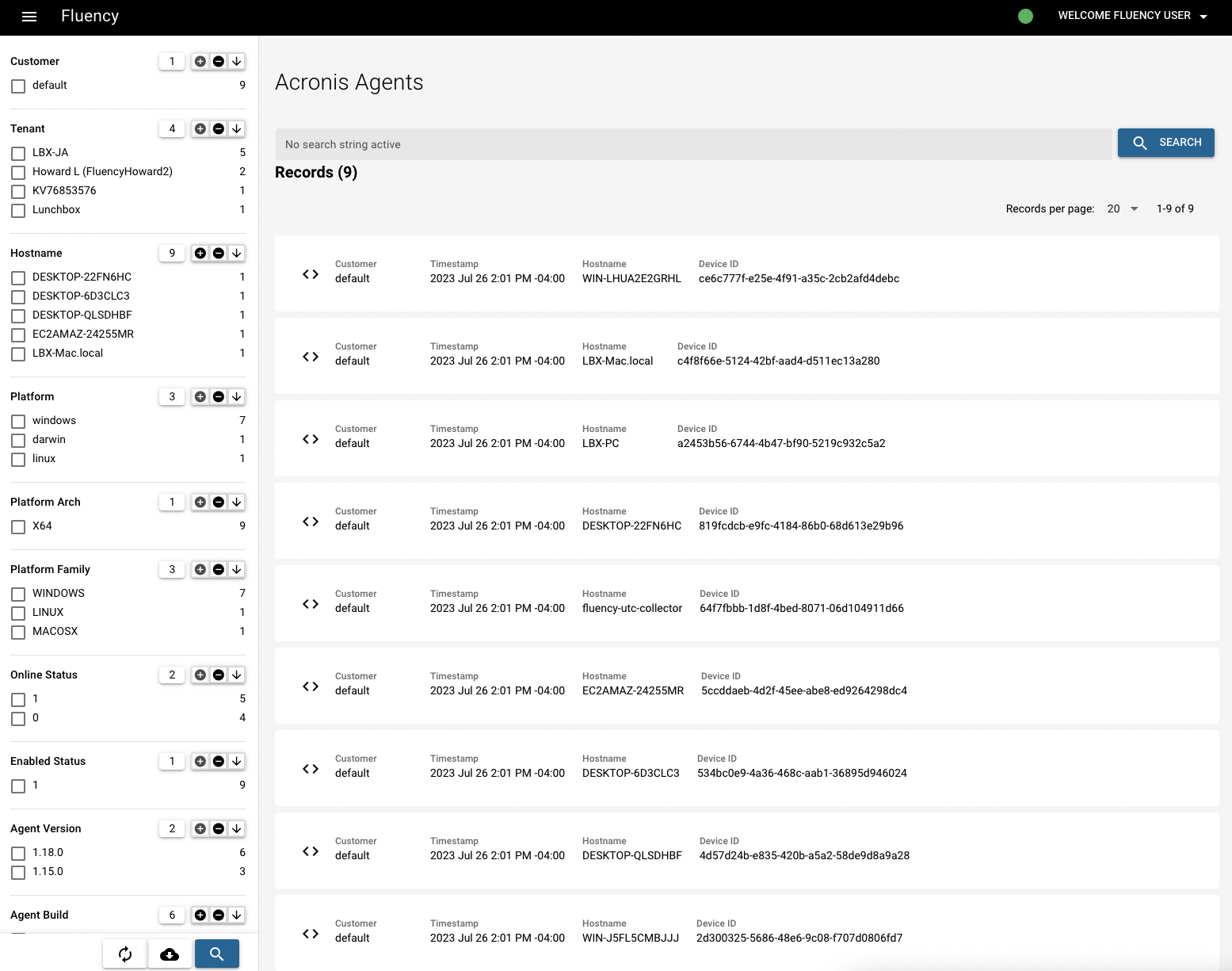Check the X64 platform arch checkbox
The width and height of the screenshot is (1232, 971).
18,526
